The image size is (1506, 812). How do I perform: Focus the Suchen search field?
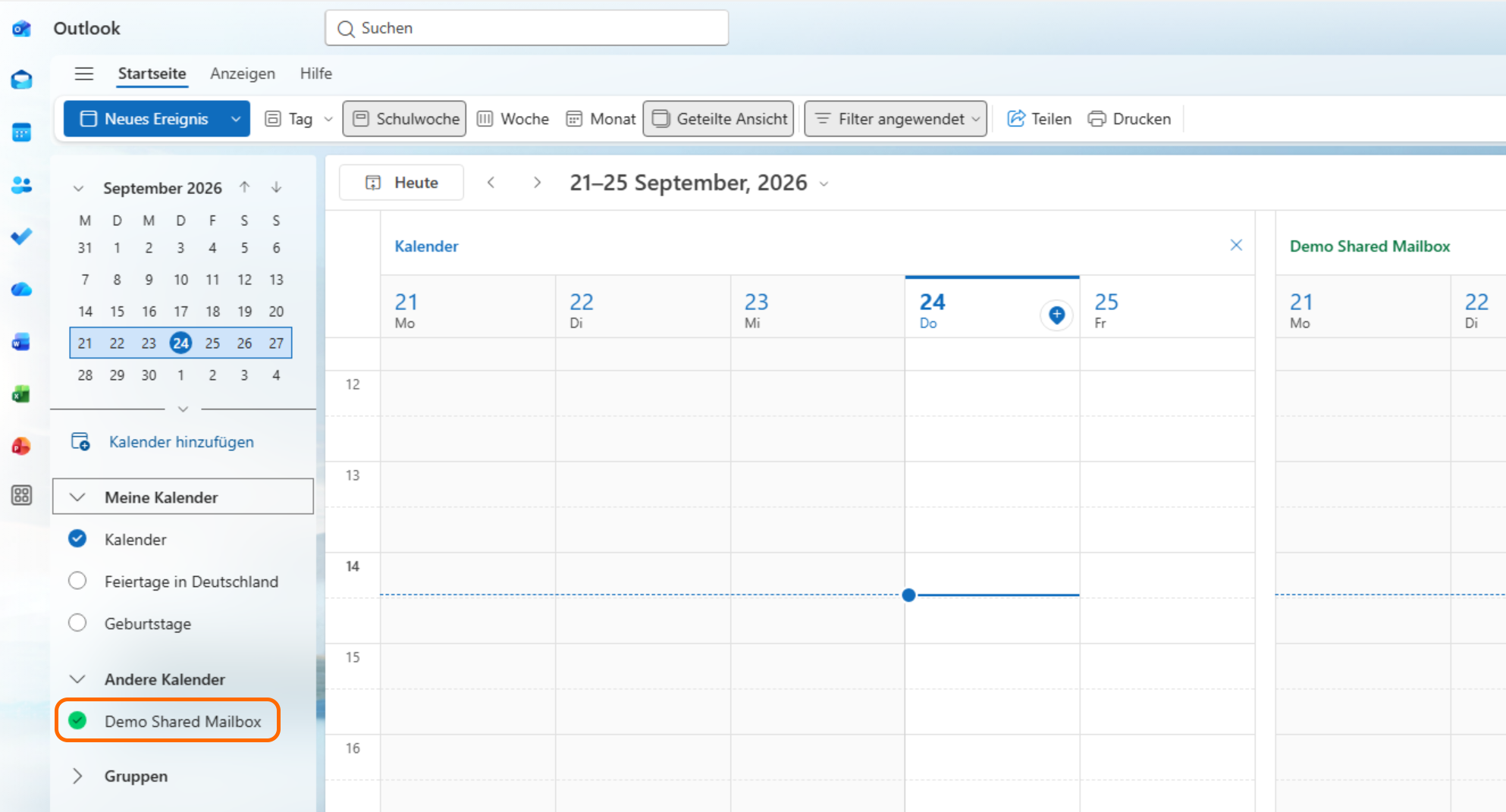[x=527, y=28]
